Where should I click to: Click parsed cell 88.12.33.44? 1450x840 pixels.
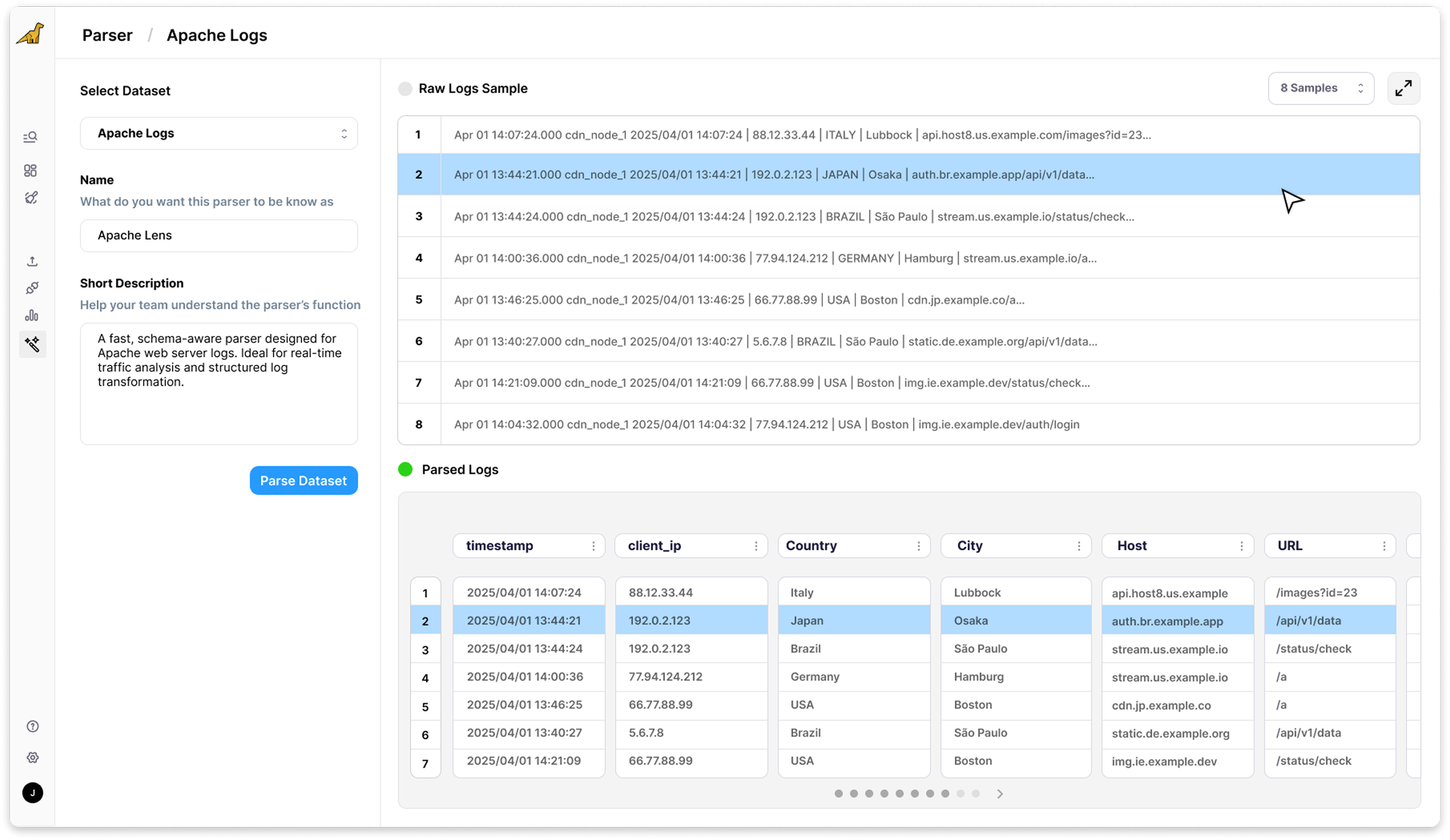[x=691, y=592]
